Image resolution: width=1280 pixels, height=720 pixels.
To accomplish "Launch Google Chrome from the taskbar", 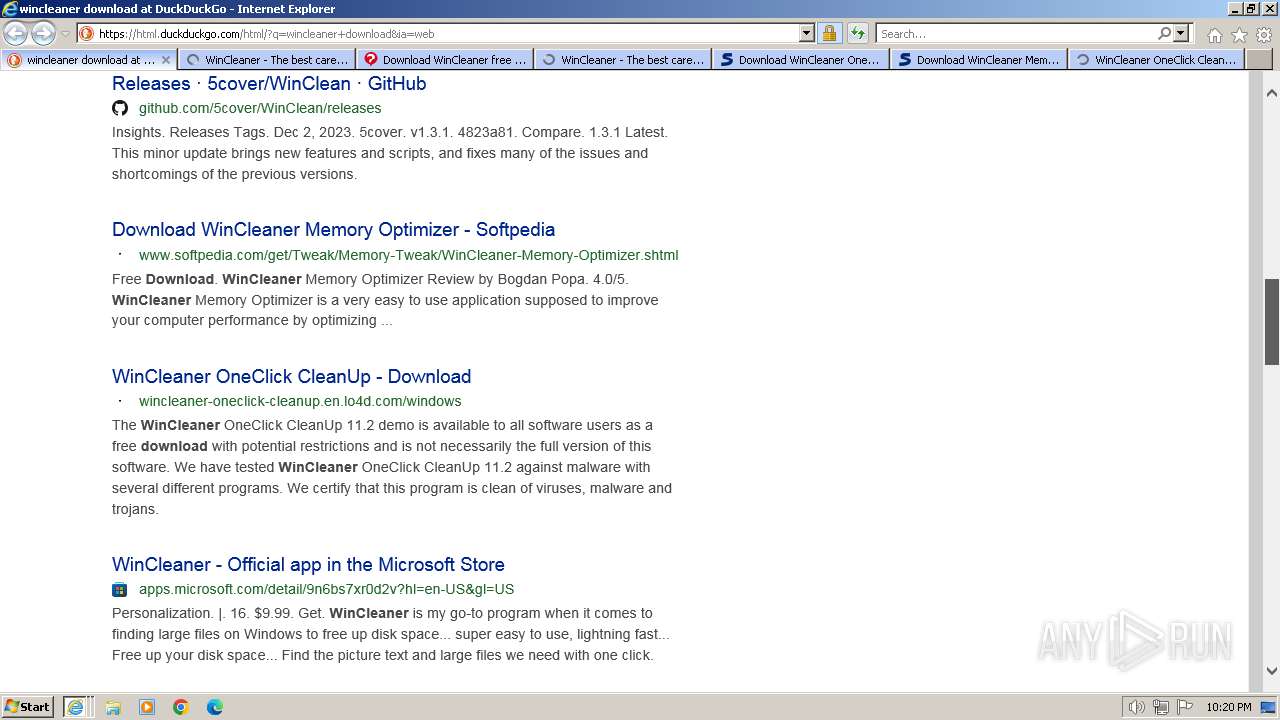I will coord(181,707).
